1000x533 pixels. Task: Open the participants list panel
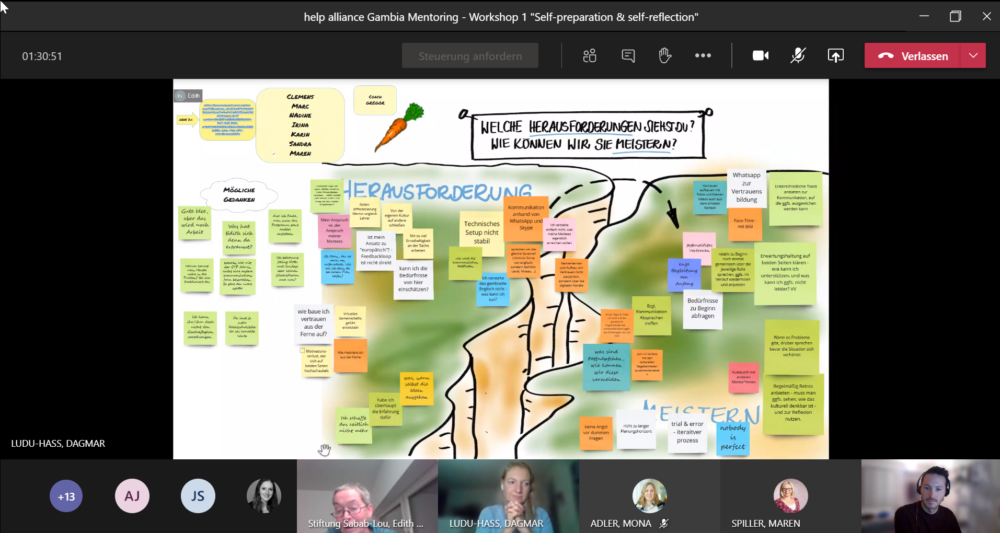tap(590, 56)
